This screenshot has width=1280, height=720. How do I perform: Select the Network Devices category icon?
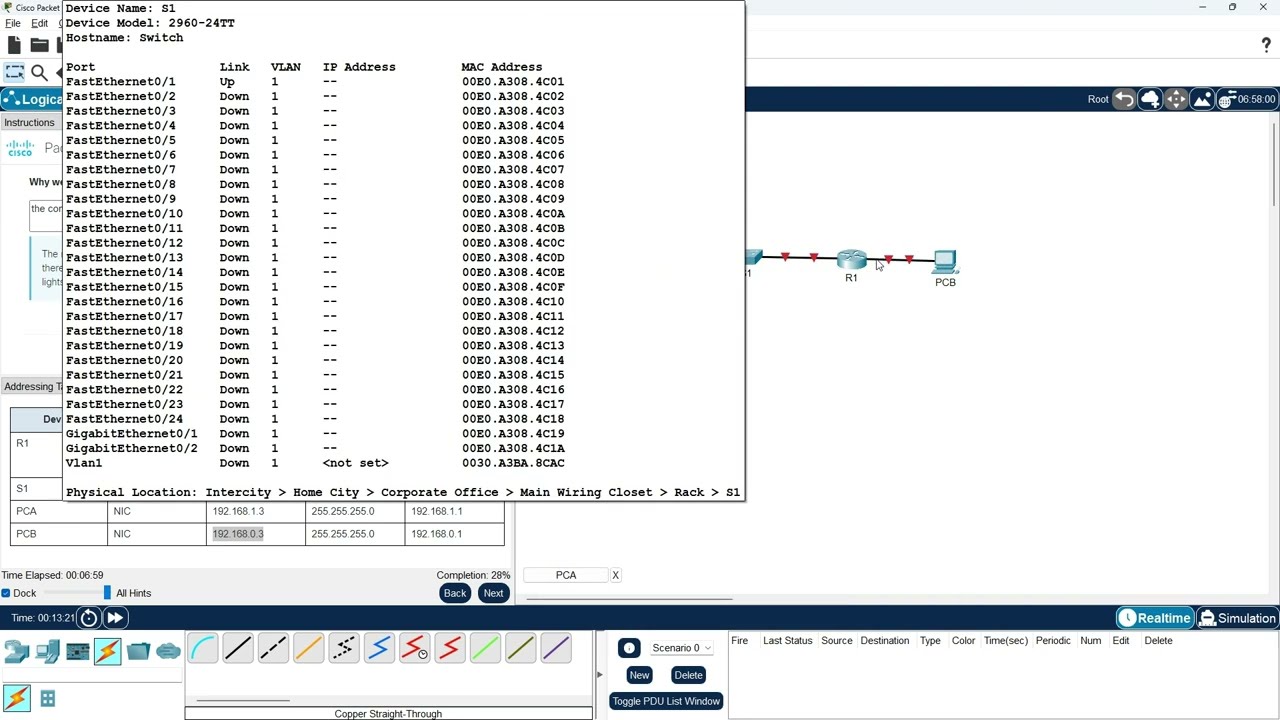click(x=17, y=652)
